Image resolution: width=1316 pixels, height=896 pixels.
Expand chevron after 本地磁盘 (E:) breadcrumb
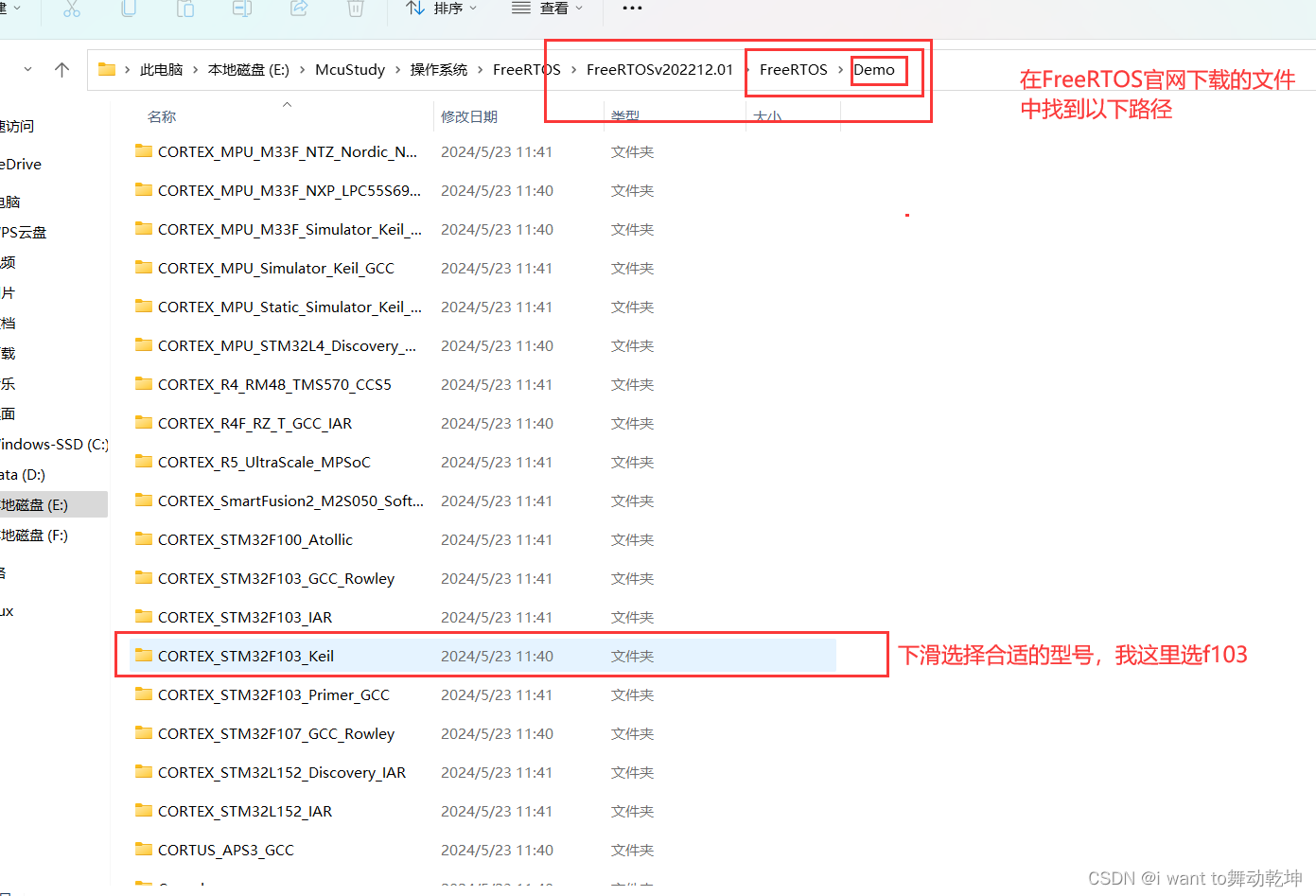[x=303, y=70]
